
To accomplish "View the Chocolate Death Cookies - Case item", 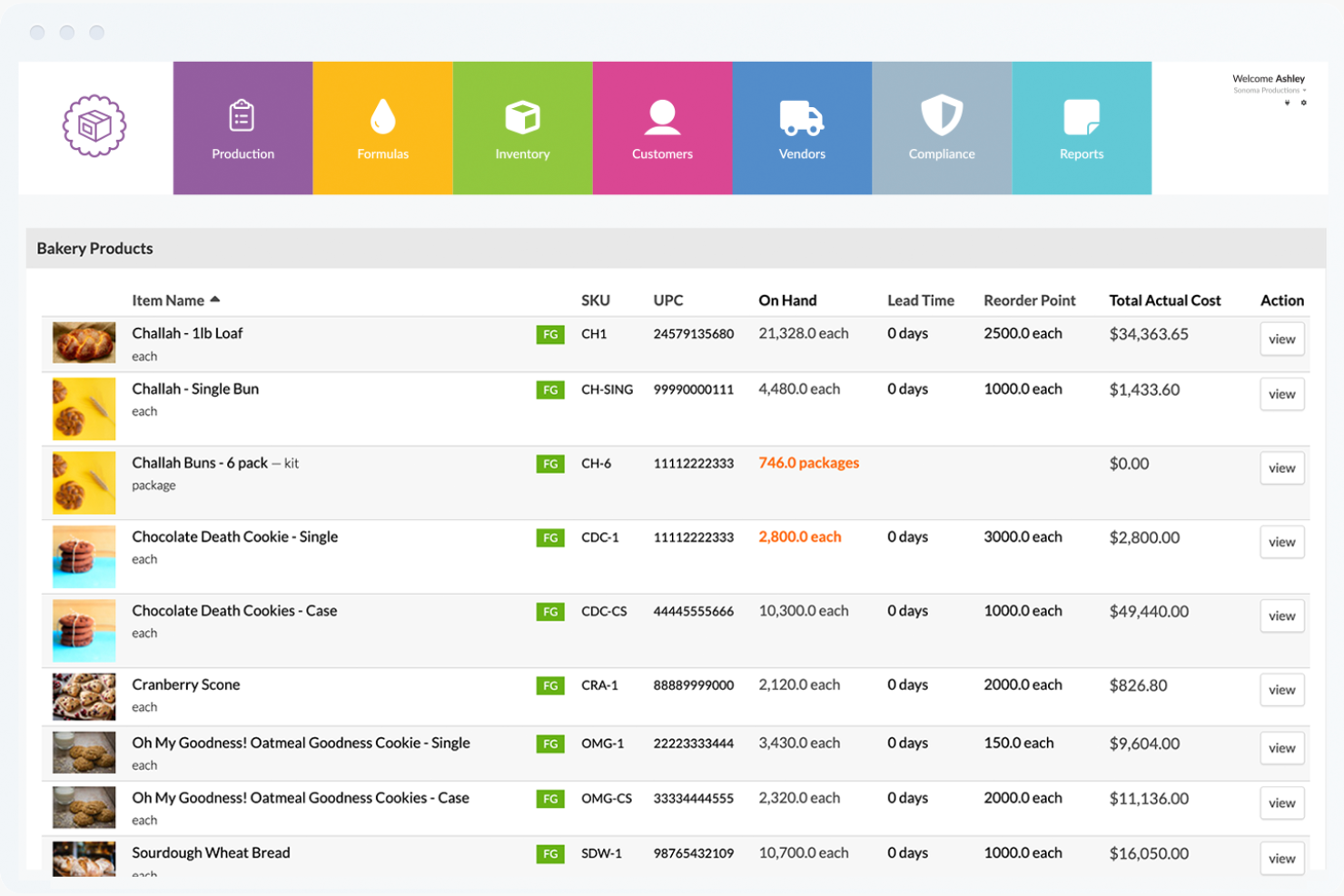I will [1282, 615].
